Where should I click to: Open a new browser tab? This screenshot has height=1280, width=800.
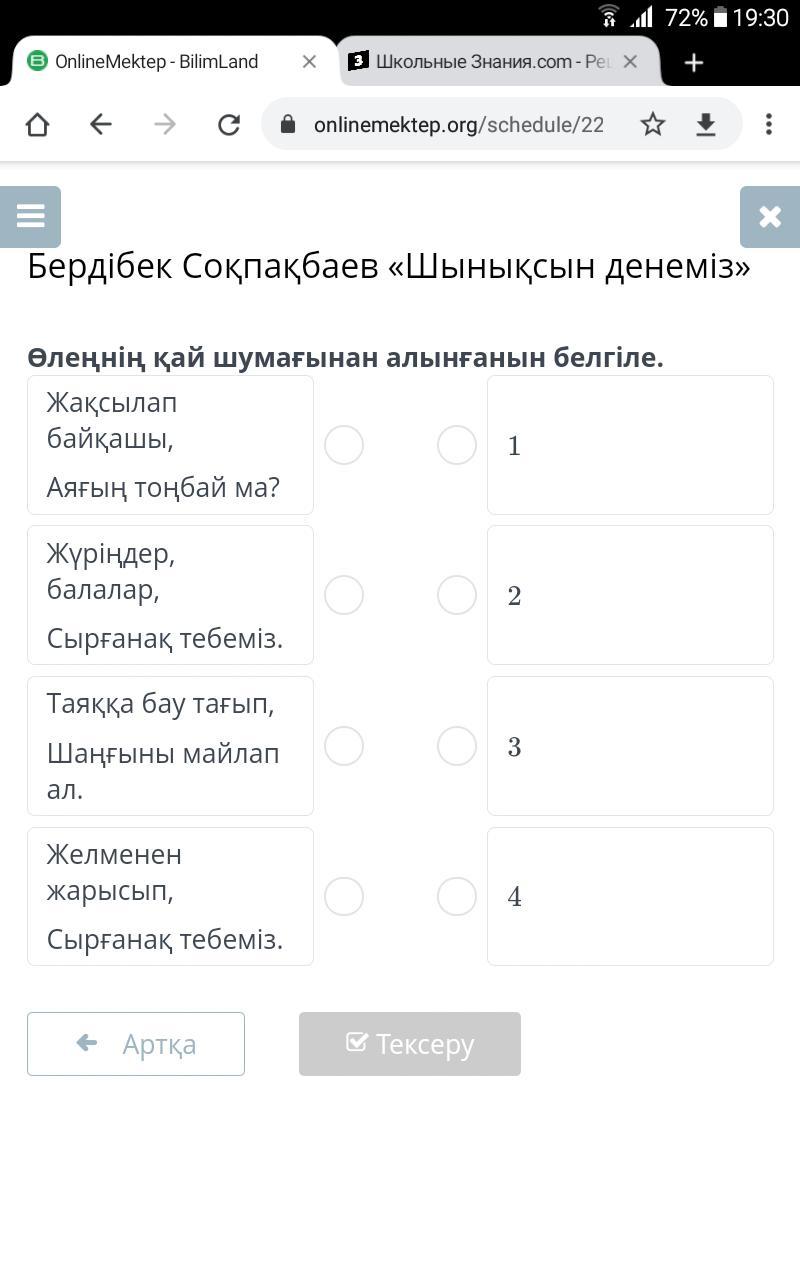click(x=694, y=62)
